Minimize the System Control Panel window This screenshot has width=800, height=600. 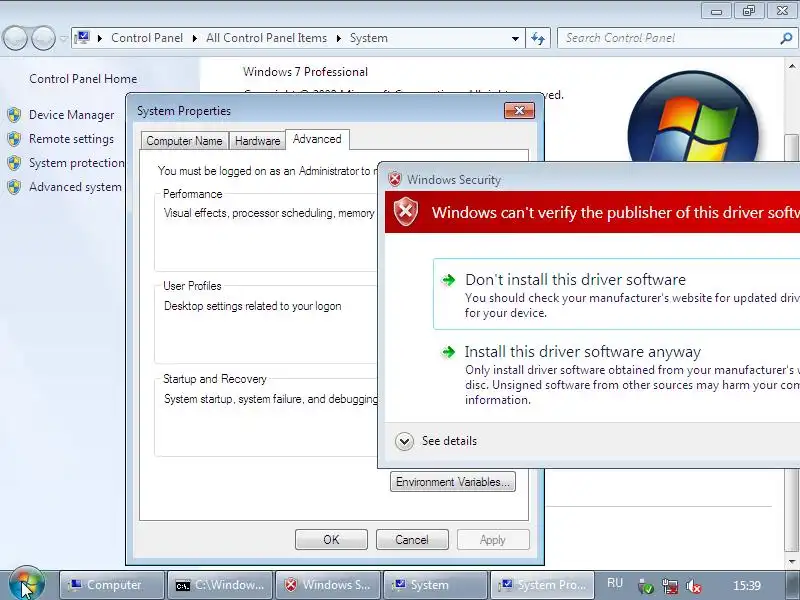[717, 11]
